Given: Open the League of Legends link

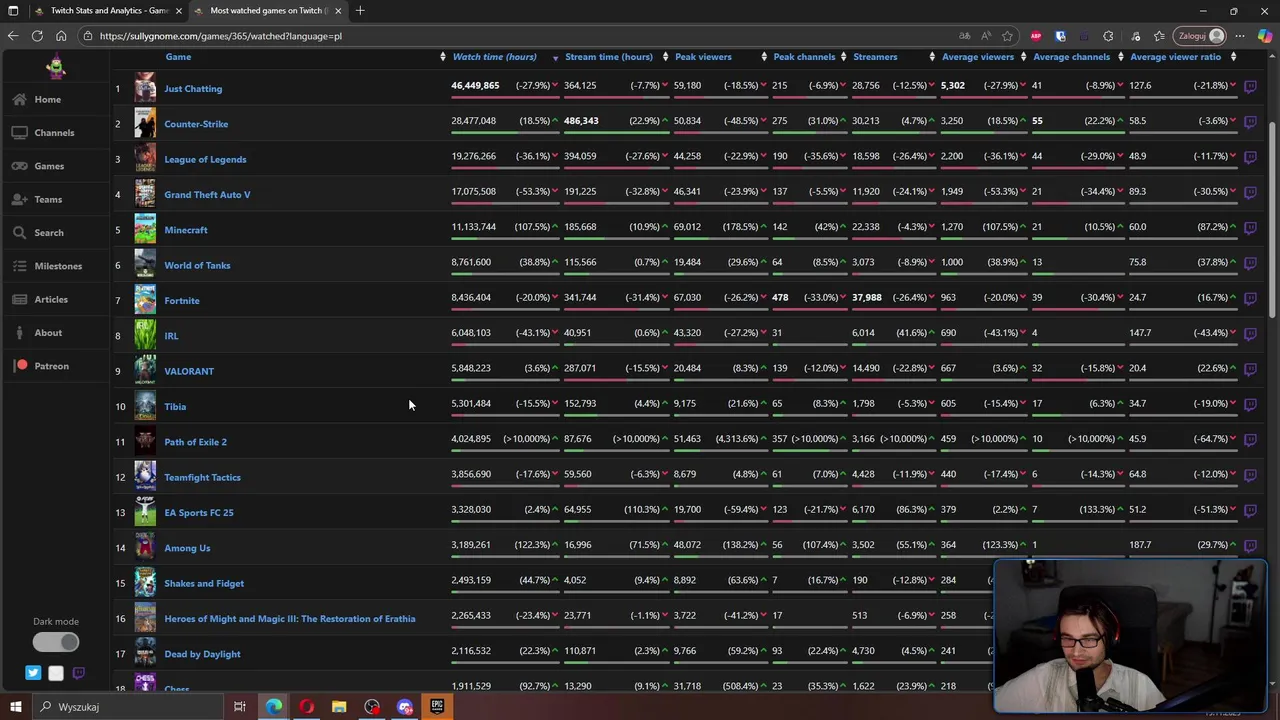Looking at the screenshot, I should point(205,159).
